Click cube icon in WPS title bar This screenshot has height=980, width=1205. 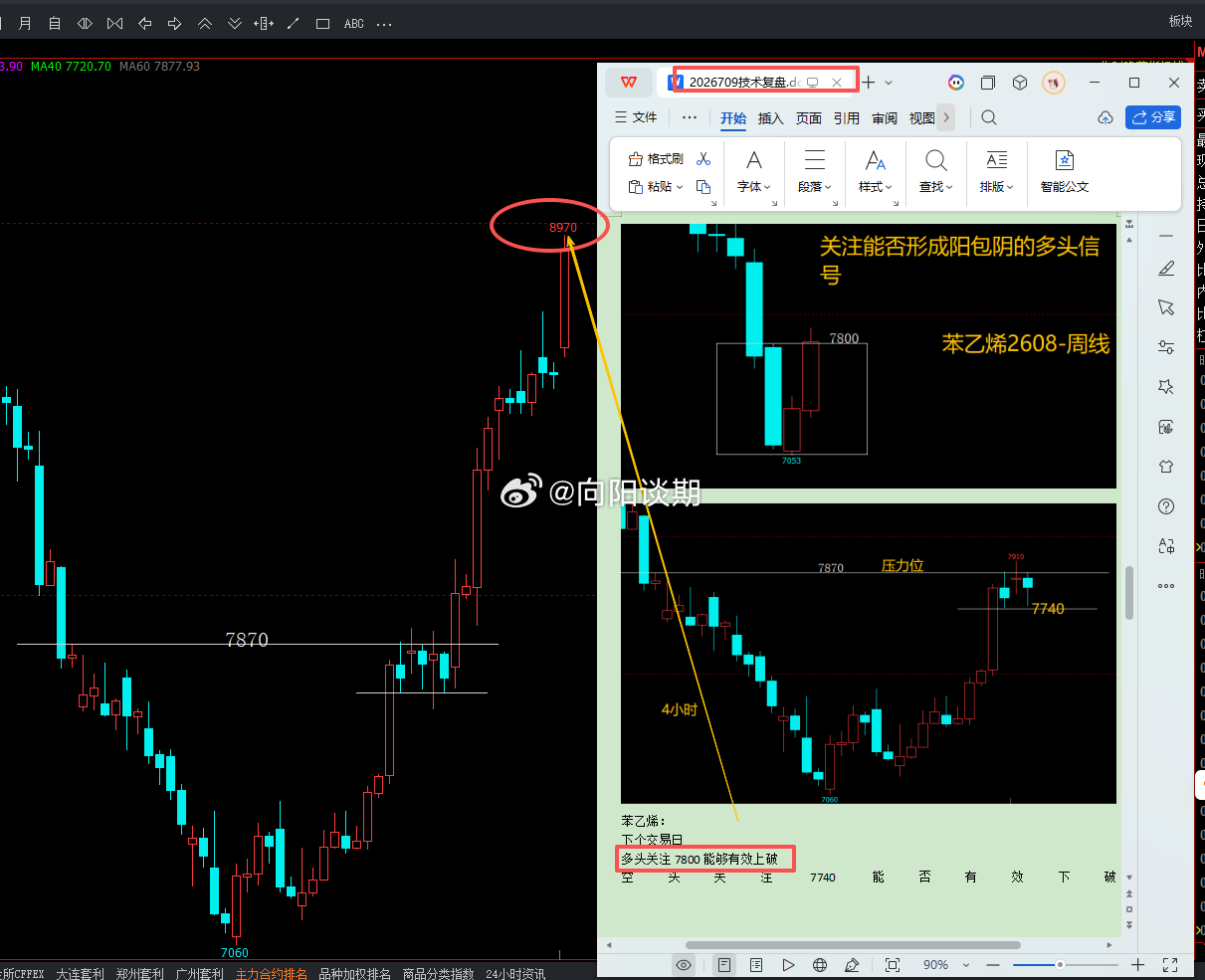[x=1020, y=83]
